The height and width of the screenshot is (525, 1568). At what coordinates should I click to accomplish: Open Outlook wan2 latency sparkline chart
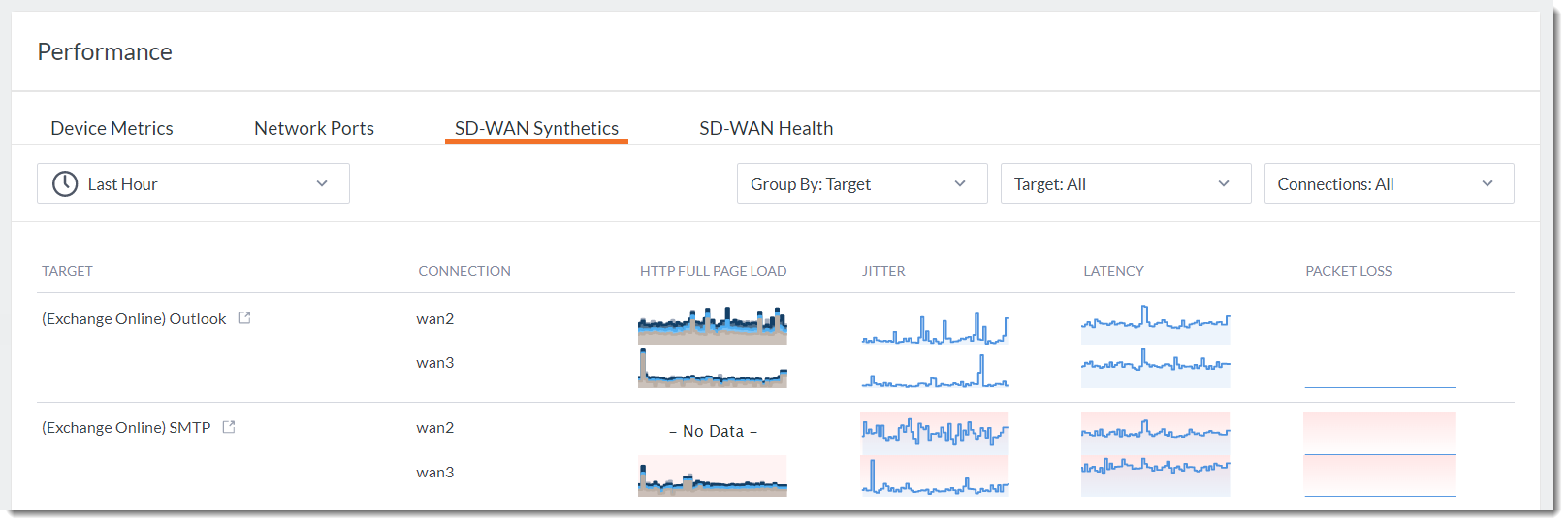[1155, 326]
